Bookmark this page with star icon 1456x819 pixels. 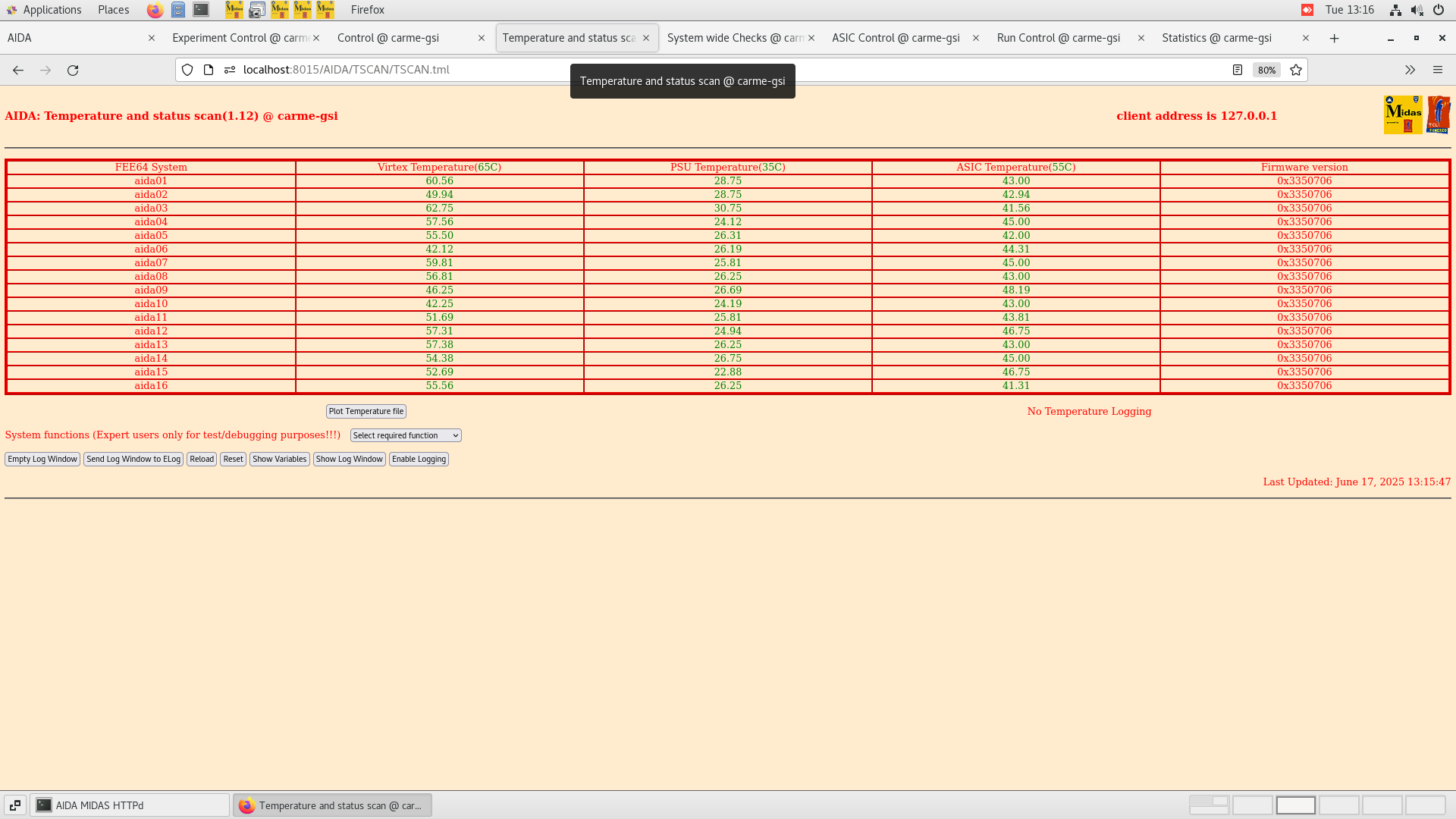coord(1296,70)
